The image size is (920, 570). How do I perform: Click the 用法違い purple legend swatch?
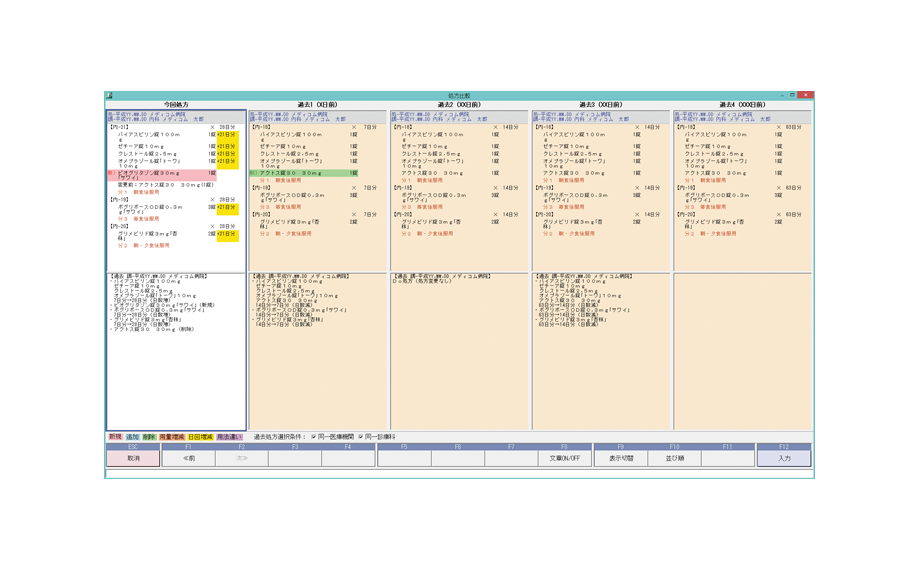point(229,437)
